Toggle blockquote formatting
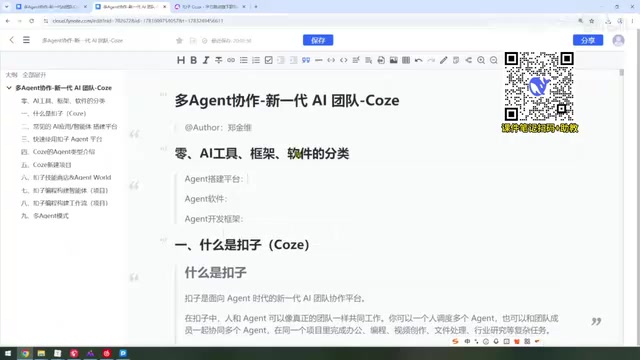Viewport: 640px width, 360px height. (306, 60)
